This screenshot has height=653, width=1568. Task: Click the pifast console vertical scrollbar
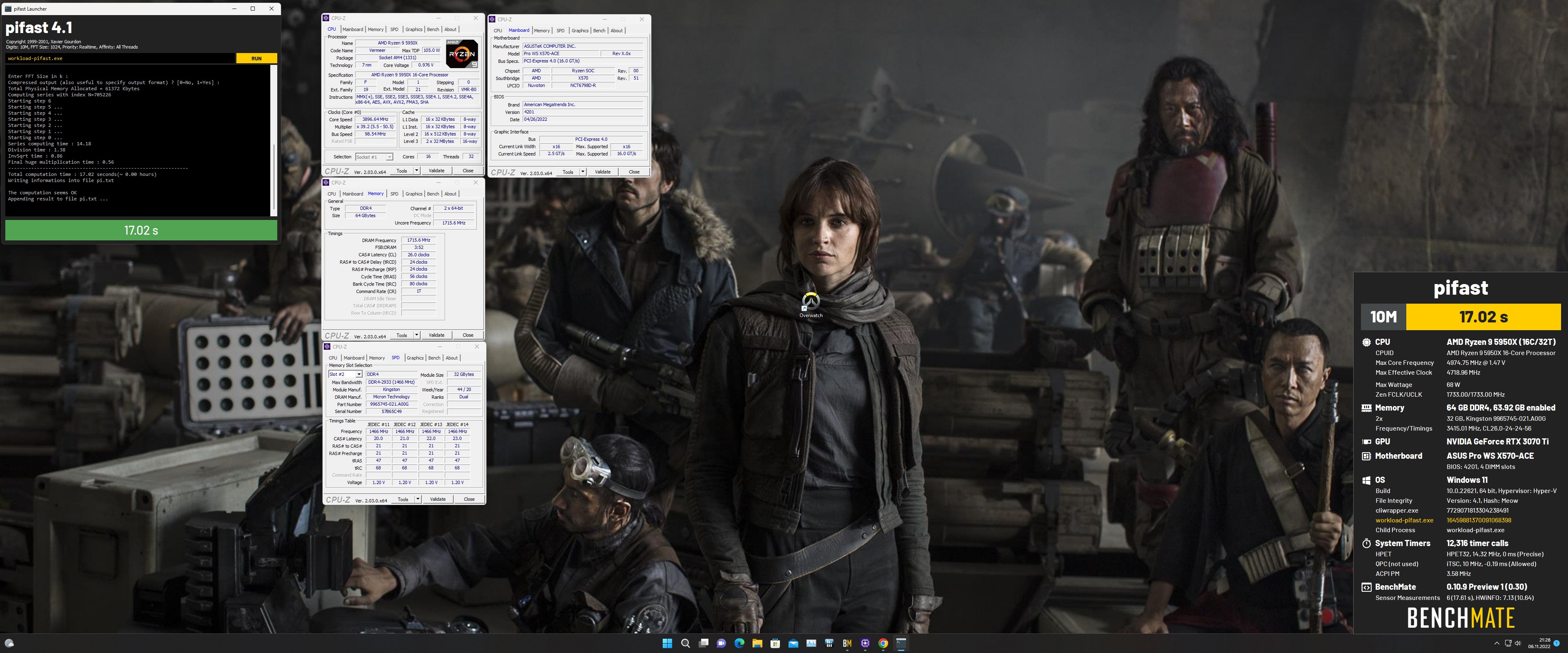(x=274, y=140)
